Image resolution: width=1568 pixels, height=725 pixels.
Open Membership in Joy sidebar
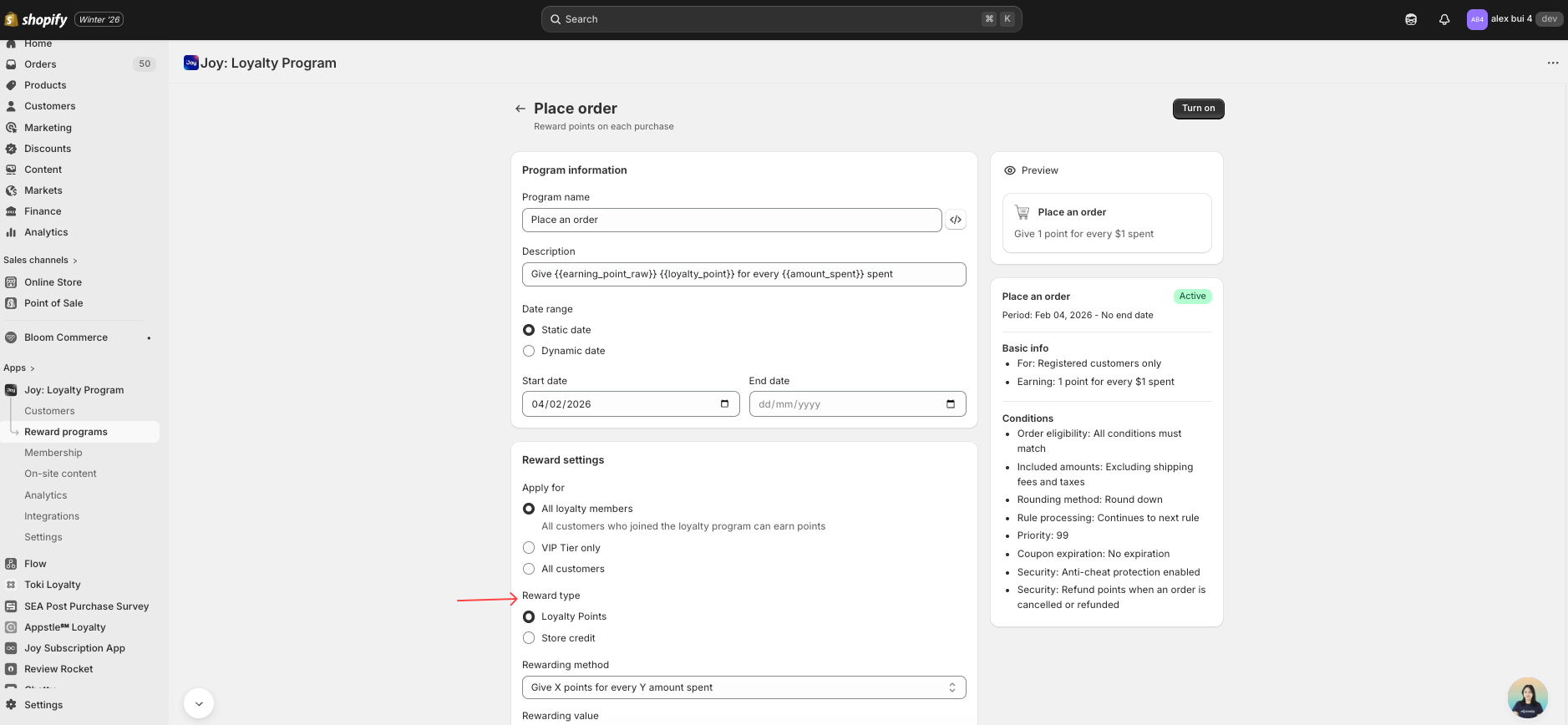53,453
